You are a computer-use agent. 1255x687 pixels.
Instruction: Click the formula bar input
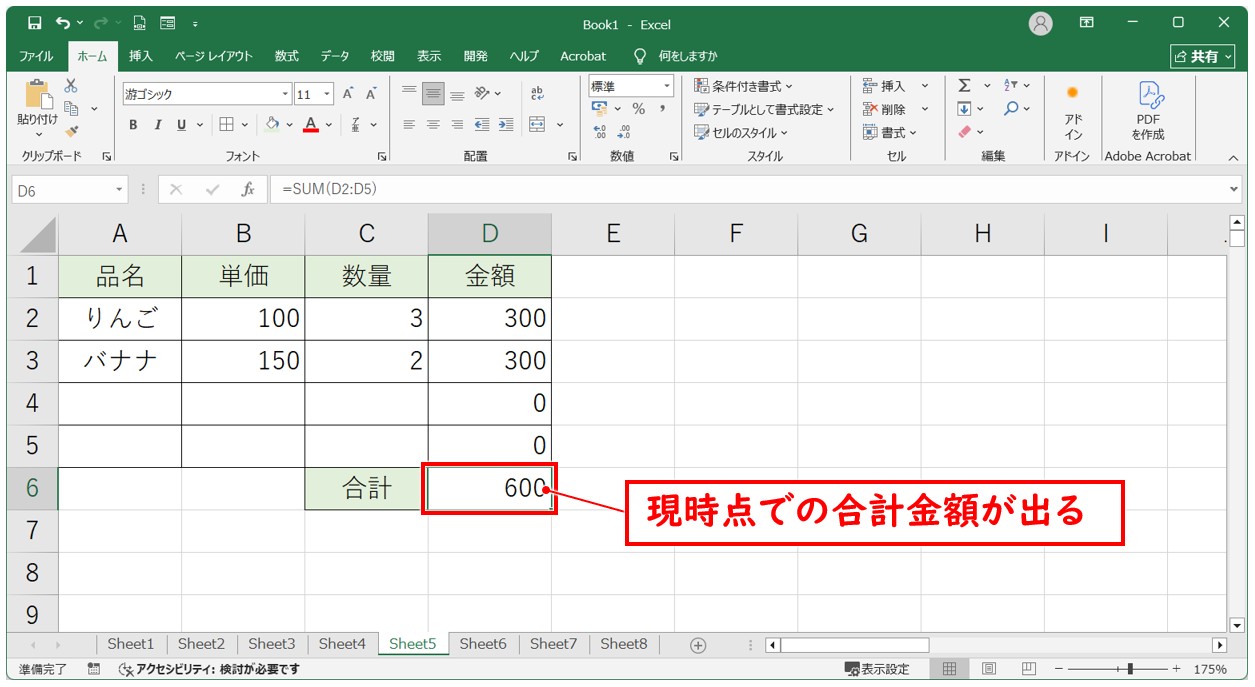tap(750, 189)
